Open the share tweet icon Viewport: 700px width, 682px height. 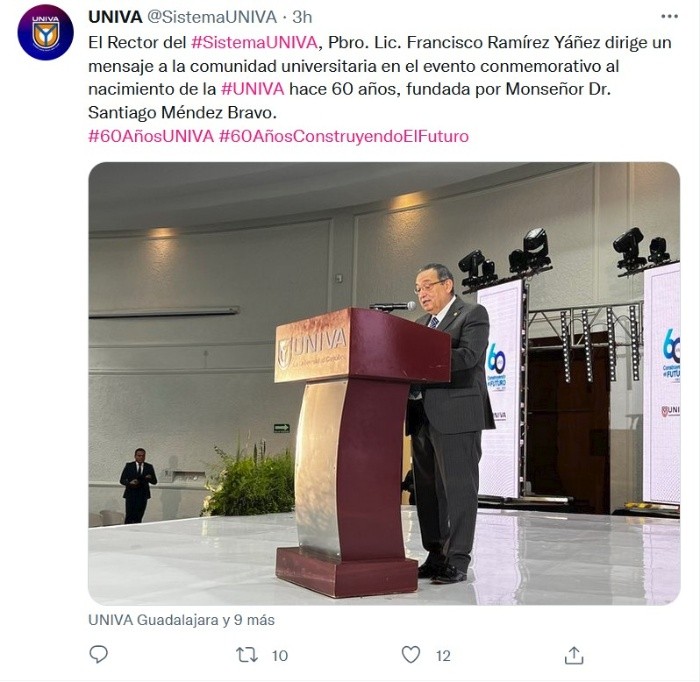pos(574,655)
